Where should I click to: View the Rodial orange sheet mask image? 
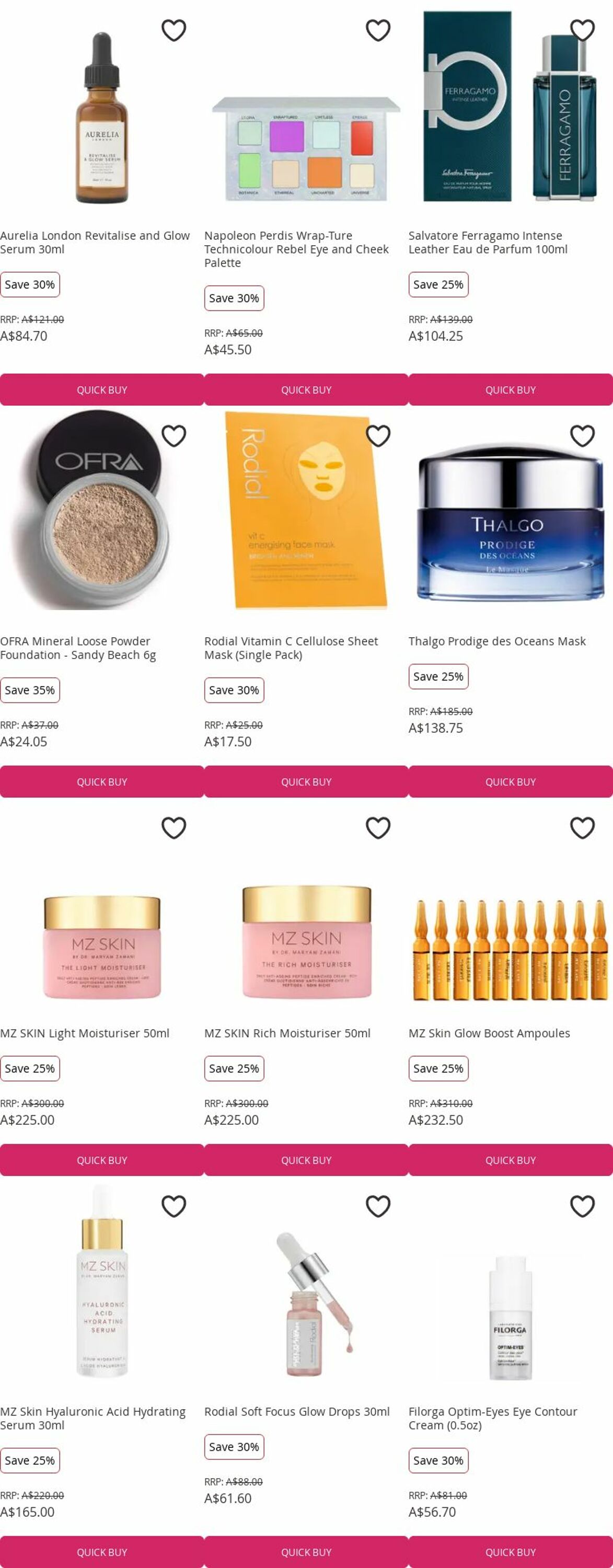306,510
